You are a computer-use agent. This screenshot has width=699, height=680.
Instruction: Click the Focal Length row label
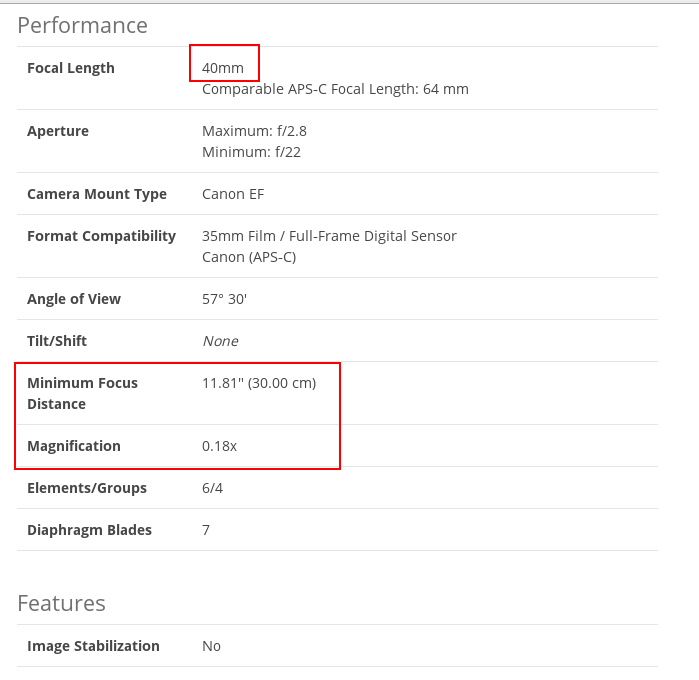tap(71, 68)
